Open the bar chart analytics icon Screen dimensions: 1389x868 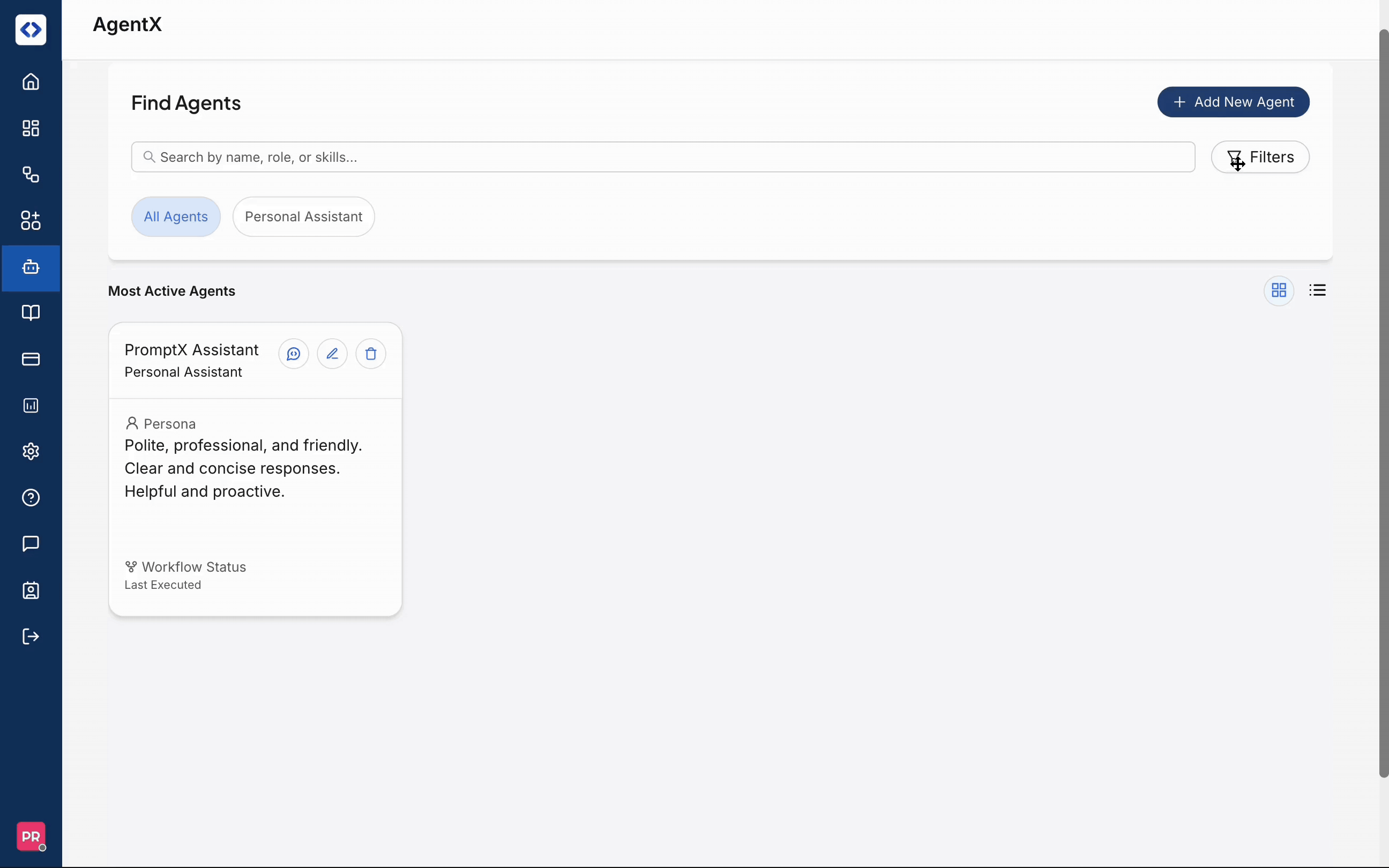(31, 405)
